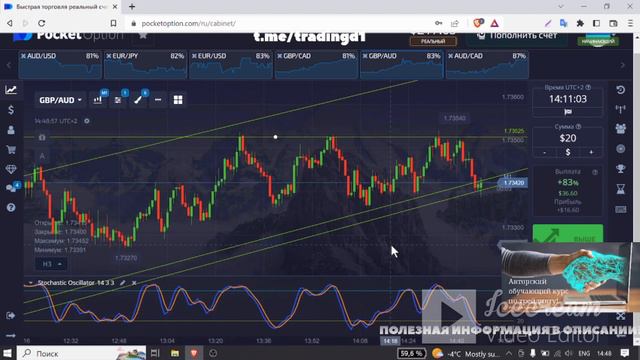Open the profile sidebar icon
The height and width of the screenshot is (360, 640).
pos(11,130)
